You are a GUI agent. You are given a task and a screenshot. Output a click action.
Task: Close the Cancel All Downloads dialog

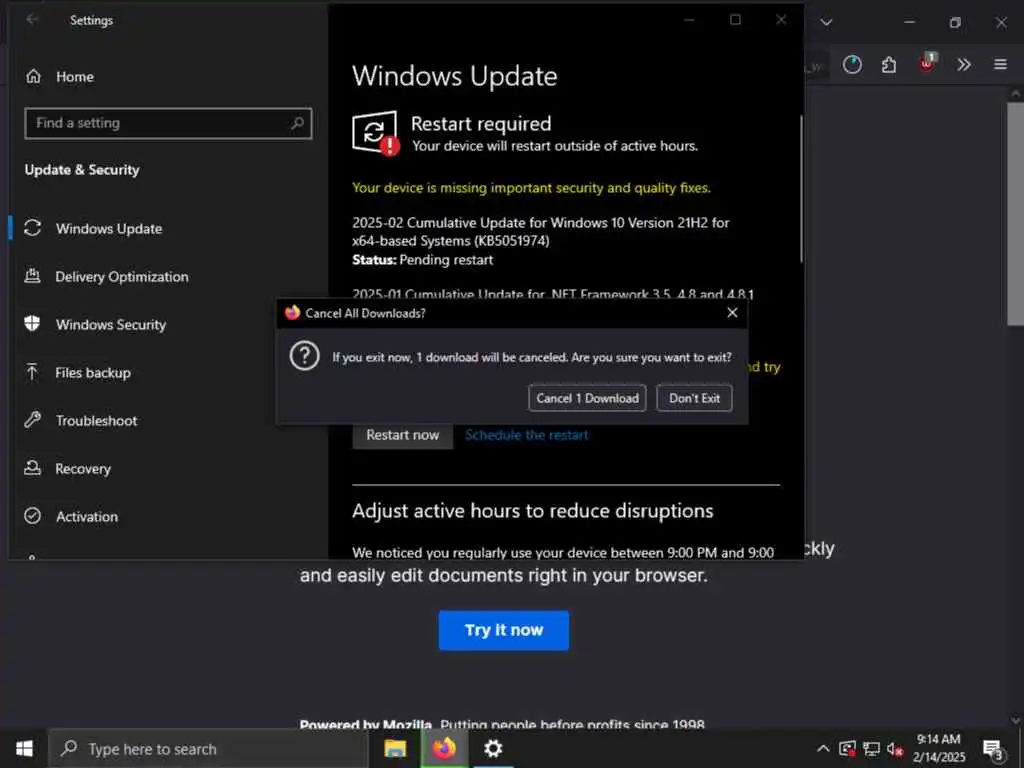(x=732, y=313)
